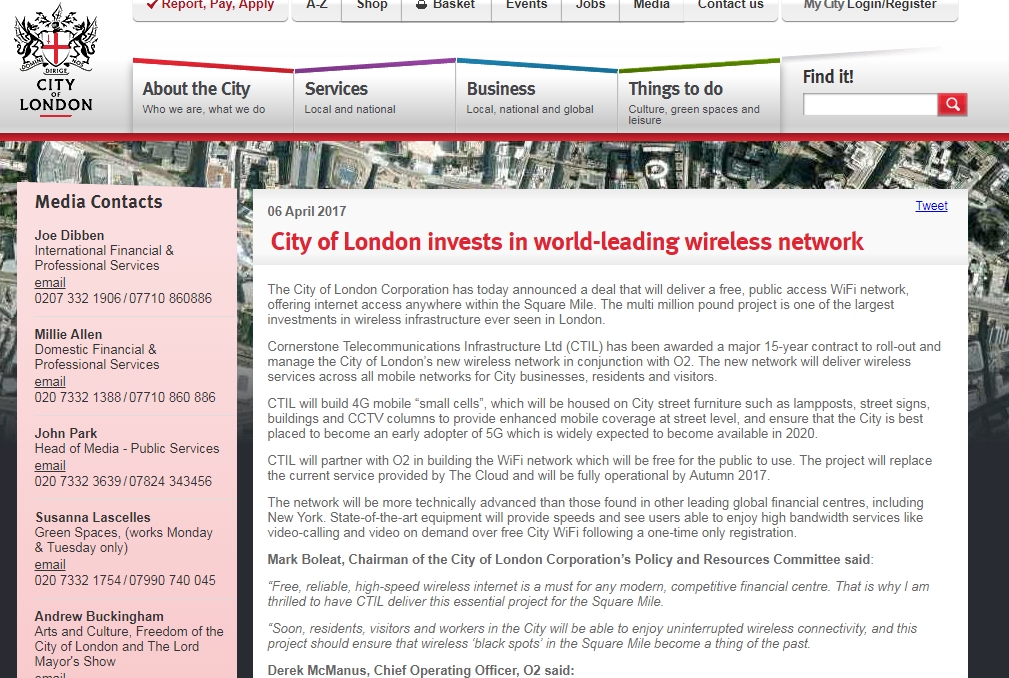Click the Tweet link
The height and width of the screenshot is (678, 1009).
pyautogui.click(x=931, y=206)
